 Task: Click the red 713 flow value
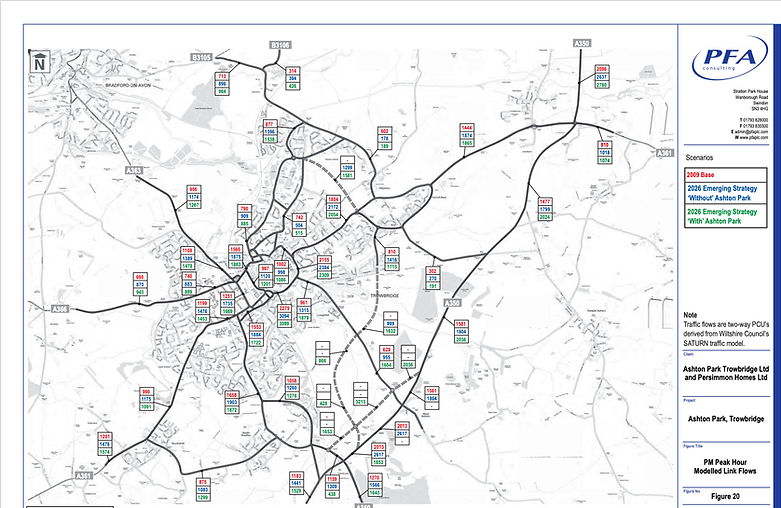coord(222,76)
